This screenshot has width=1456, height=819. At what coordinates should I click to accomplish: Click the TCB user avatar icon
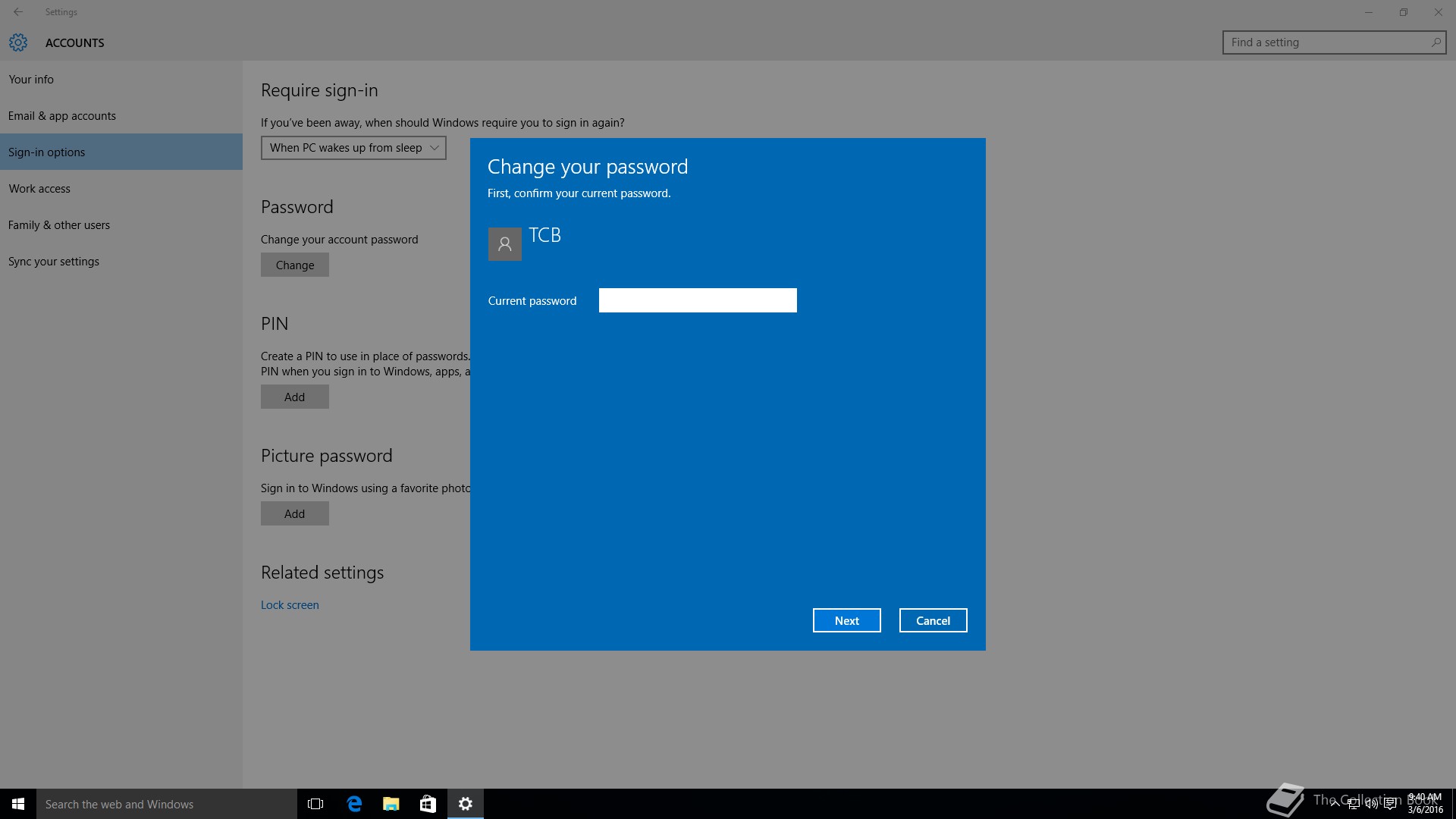click(x=505, y=244)
